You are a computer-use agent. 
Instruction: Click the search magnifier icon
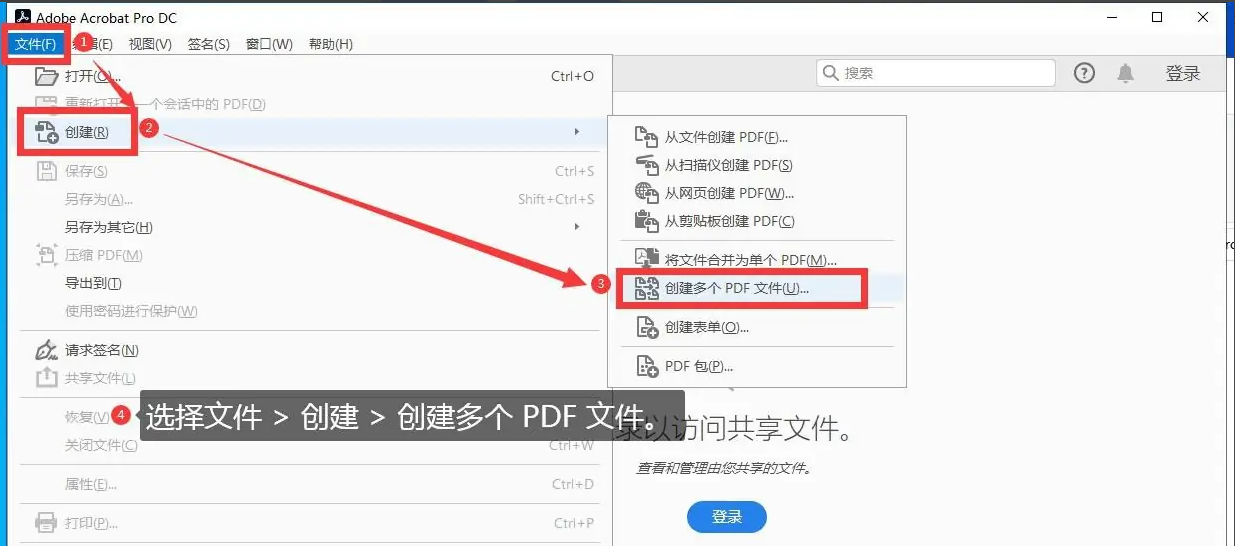click(831, 73)
